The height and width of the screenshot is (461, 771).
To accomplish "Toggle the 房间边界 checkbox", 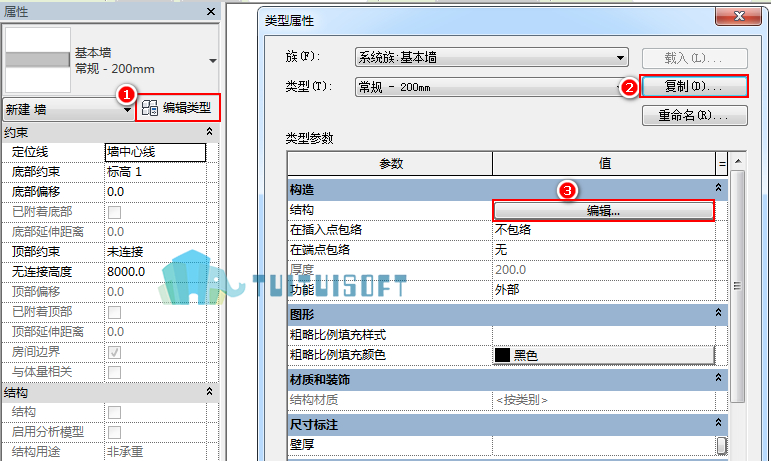I will 115,352.
